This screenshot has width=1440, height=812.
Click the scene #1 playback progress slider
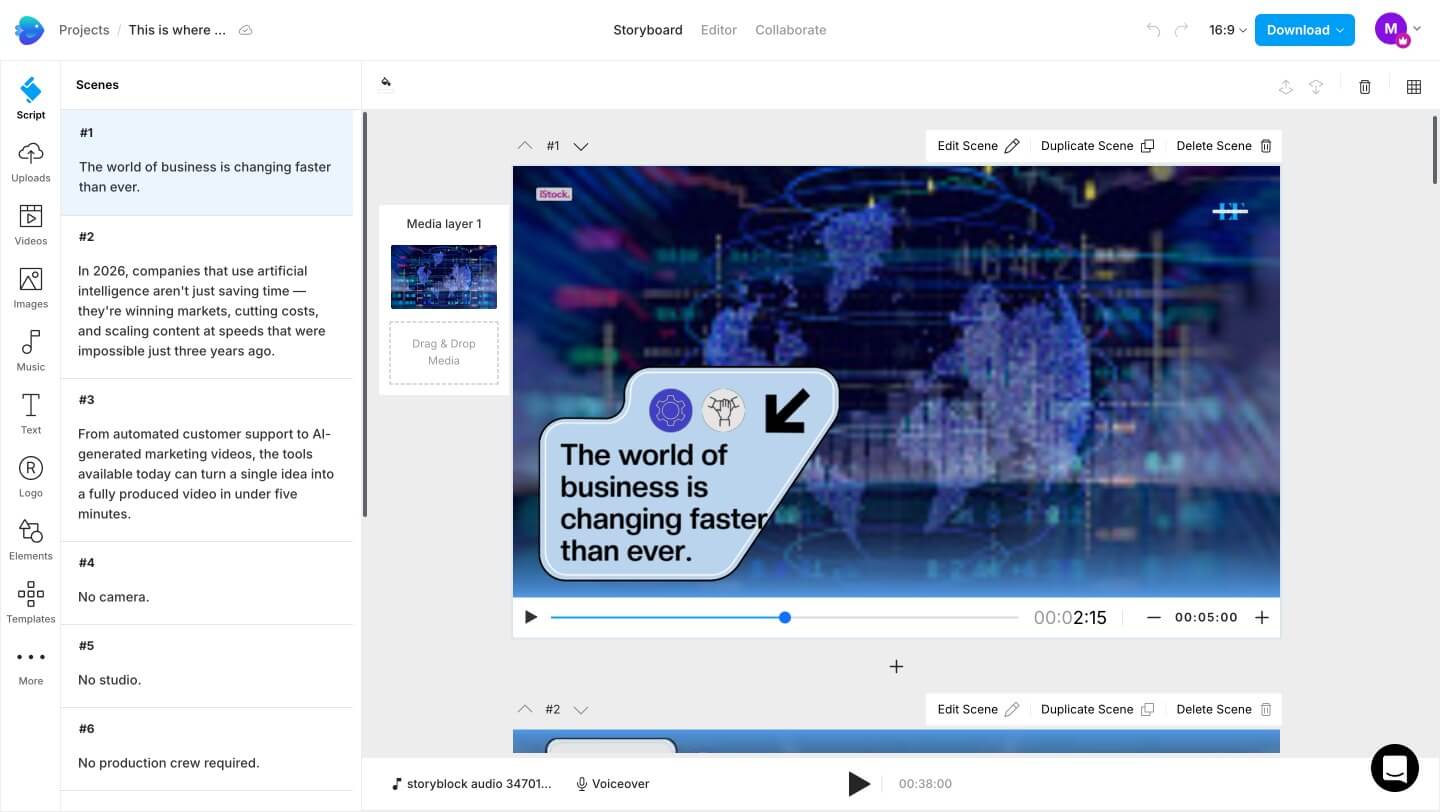pos(784,618)
